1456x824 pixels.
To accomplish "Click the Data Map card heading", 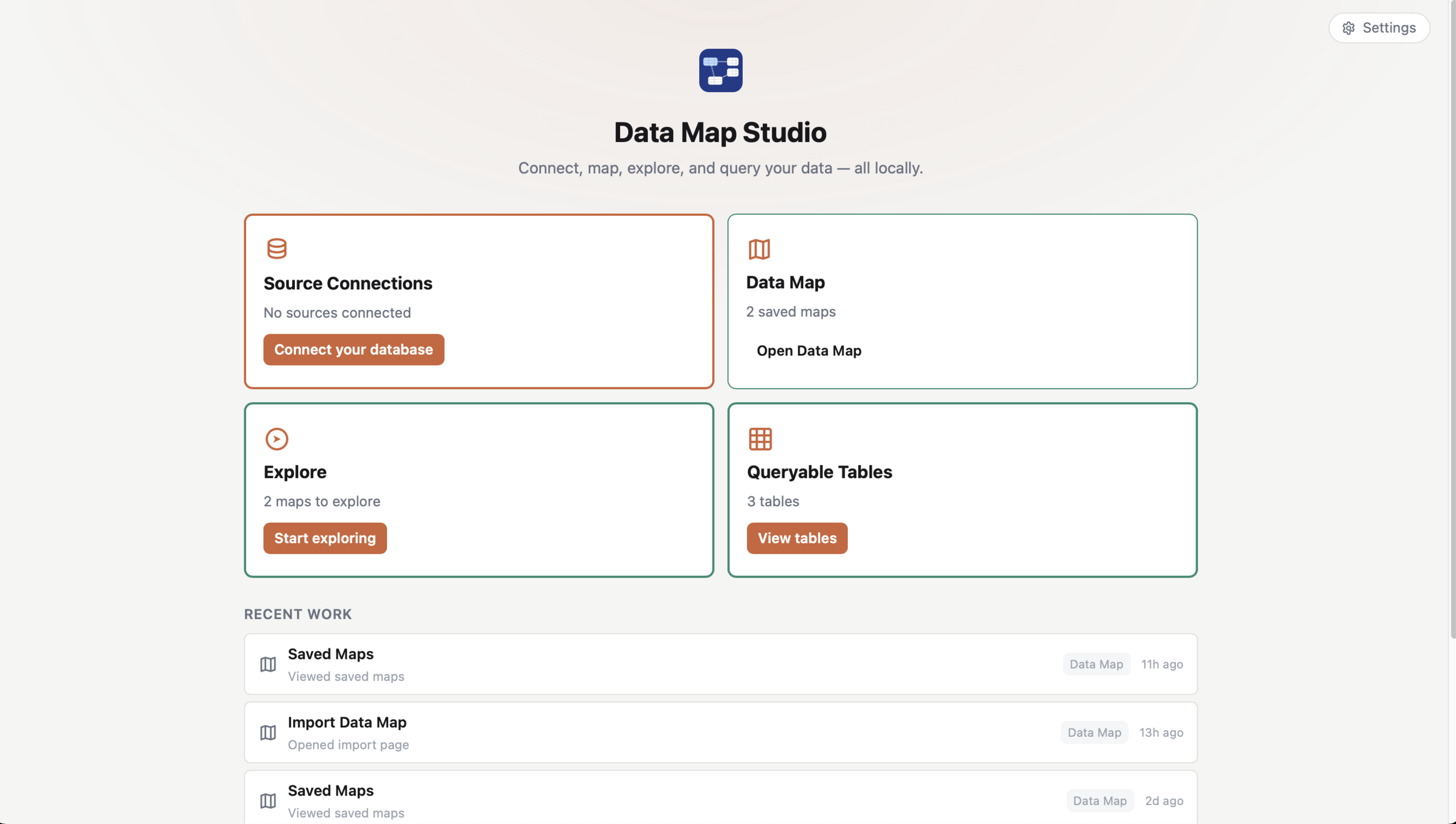I will pos(785,282).
